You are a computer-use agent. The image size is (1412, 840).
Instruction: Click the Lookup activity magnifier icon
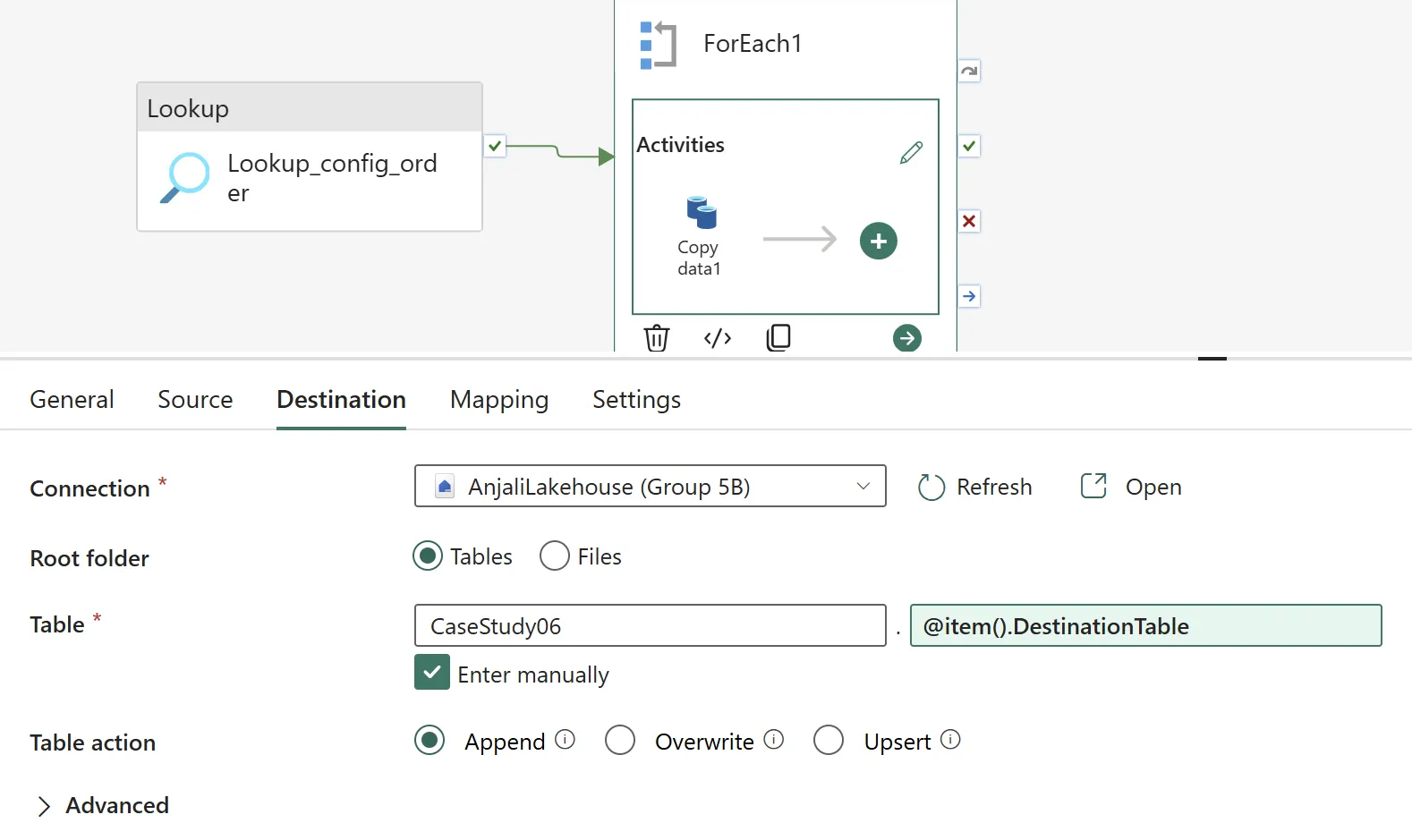point(185,177)
